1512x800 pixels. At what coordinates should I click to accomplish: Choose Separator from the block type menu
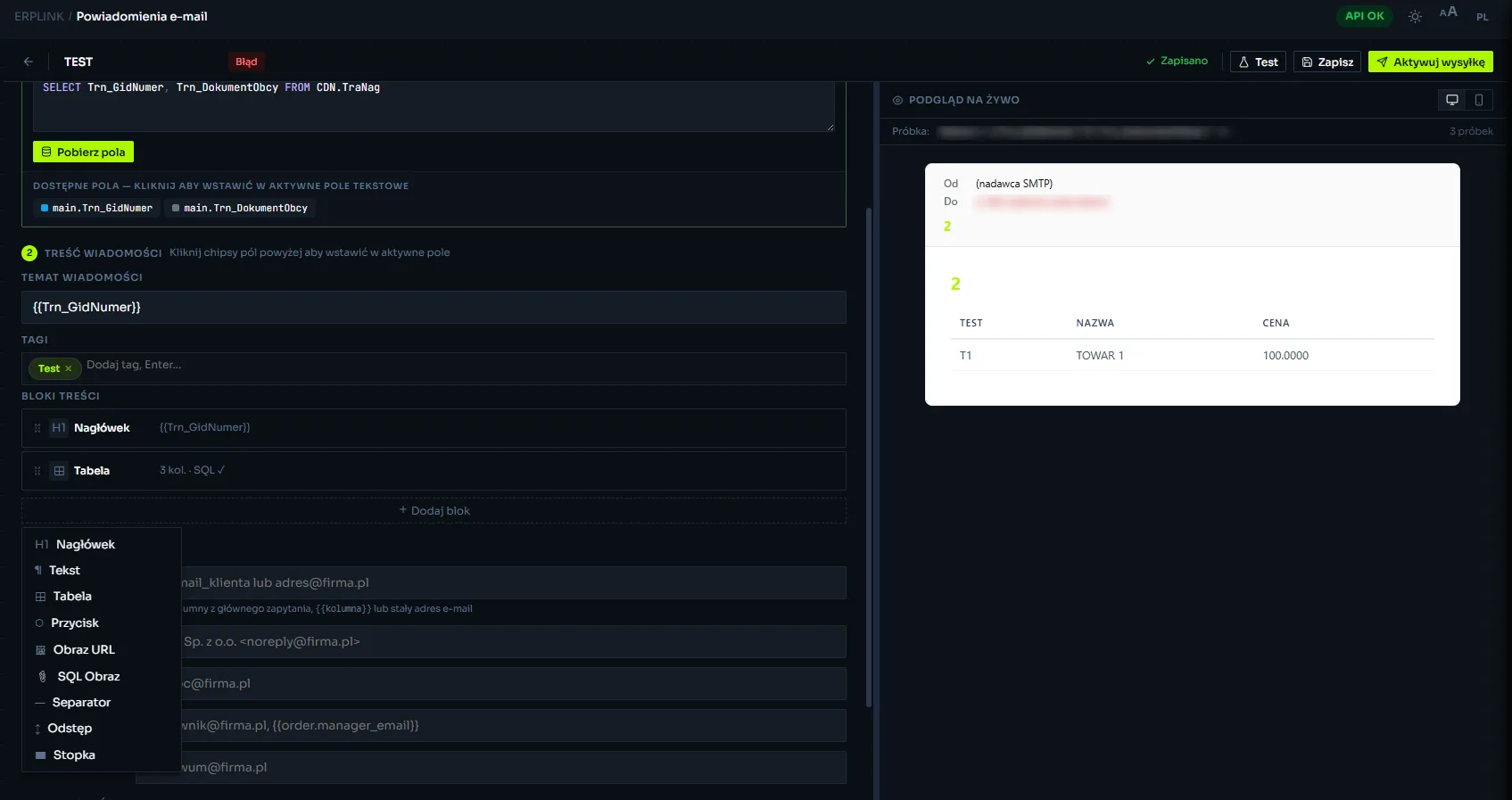[102, 702]
